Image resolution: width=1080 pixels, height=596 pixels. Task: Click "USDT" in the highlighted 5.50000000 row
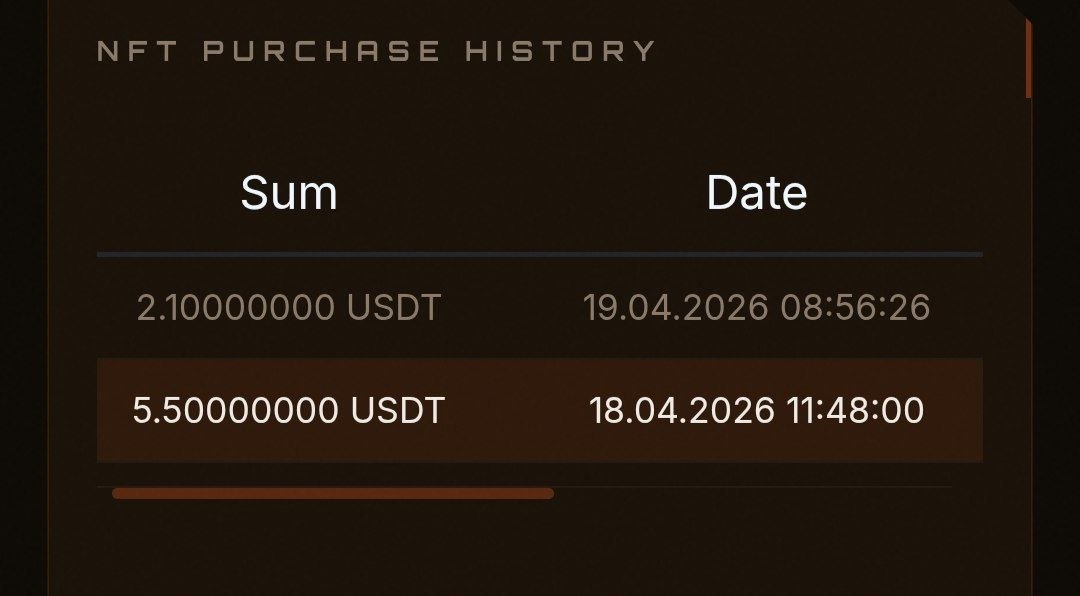point(397,410)
